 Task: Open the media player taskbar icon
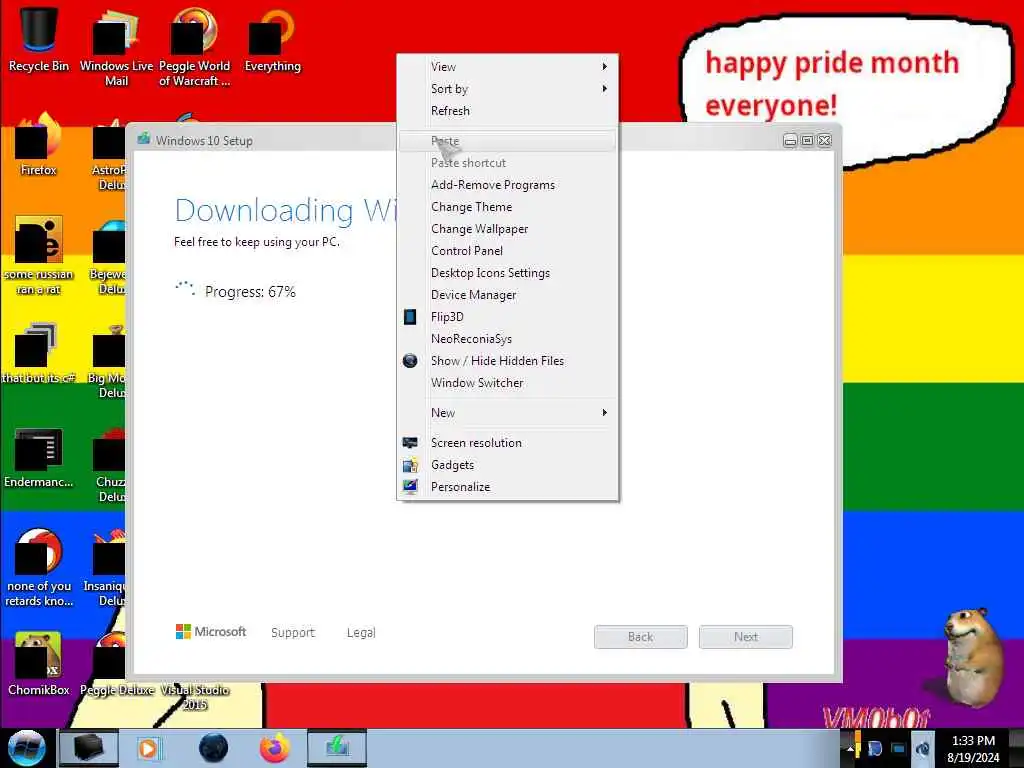click(x=149, y=748)
